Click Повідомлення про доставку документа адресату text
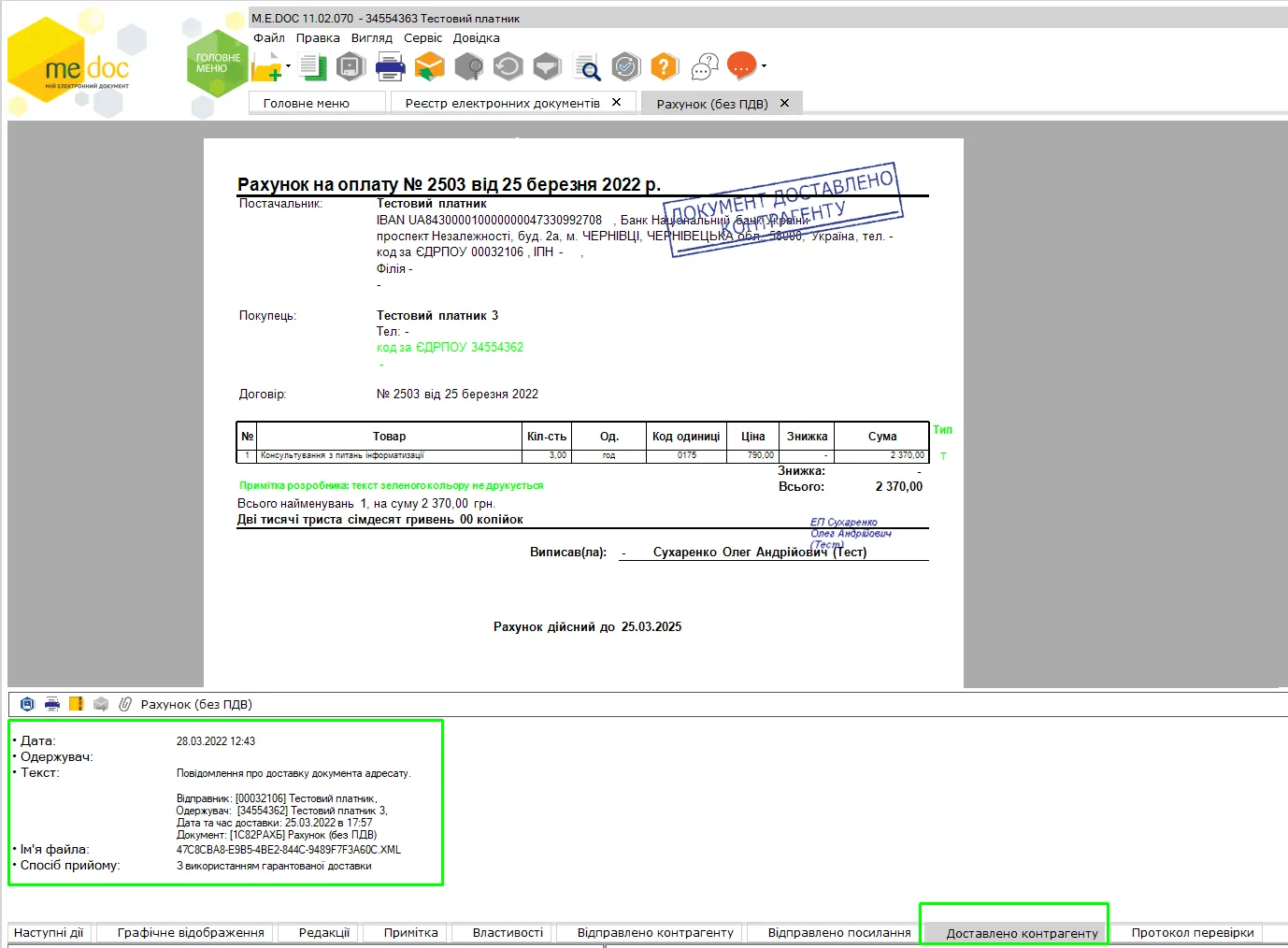1288x948 pixels. [x=293, y=773]
